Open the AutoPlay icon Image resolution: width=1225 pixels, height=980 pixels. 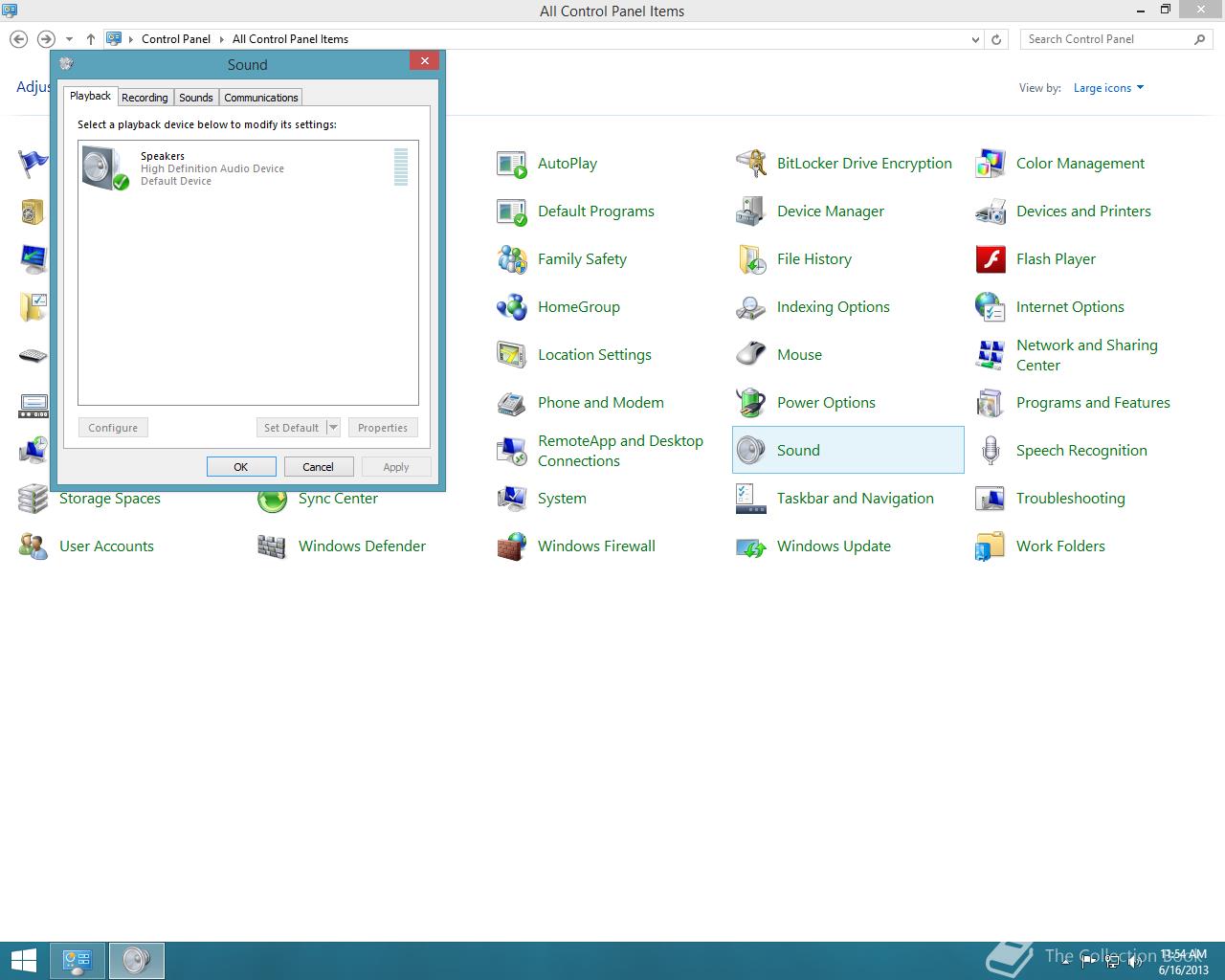tap(512, 164)
